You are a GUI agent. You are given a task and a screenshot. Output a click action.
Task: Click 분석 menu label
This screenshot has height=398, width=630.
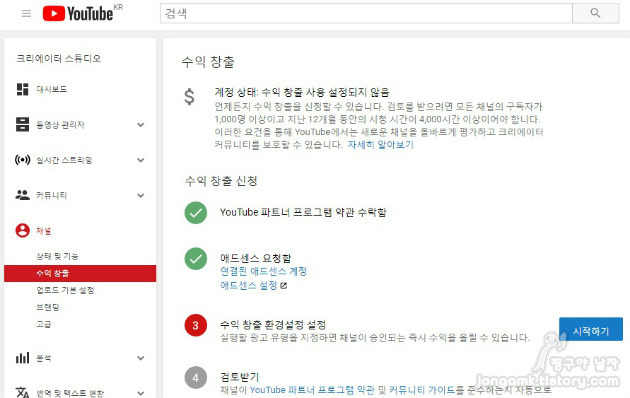click(x=44, y=358)
